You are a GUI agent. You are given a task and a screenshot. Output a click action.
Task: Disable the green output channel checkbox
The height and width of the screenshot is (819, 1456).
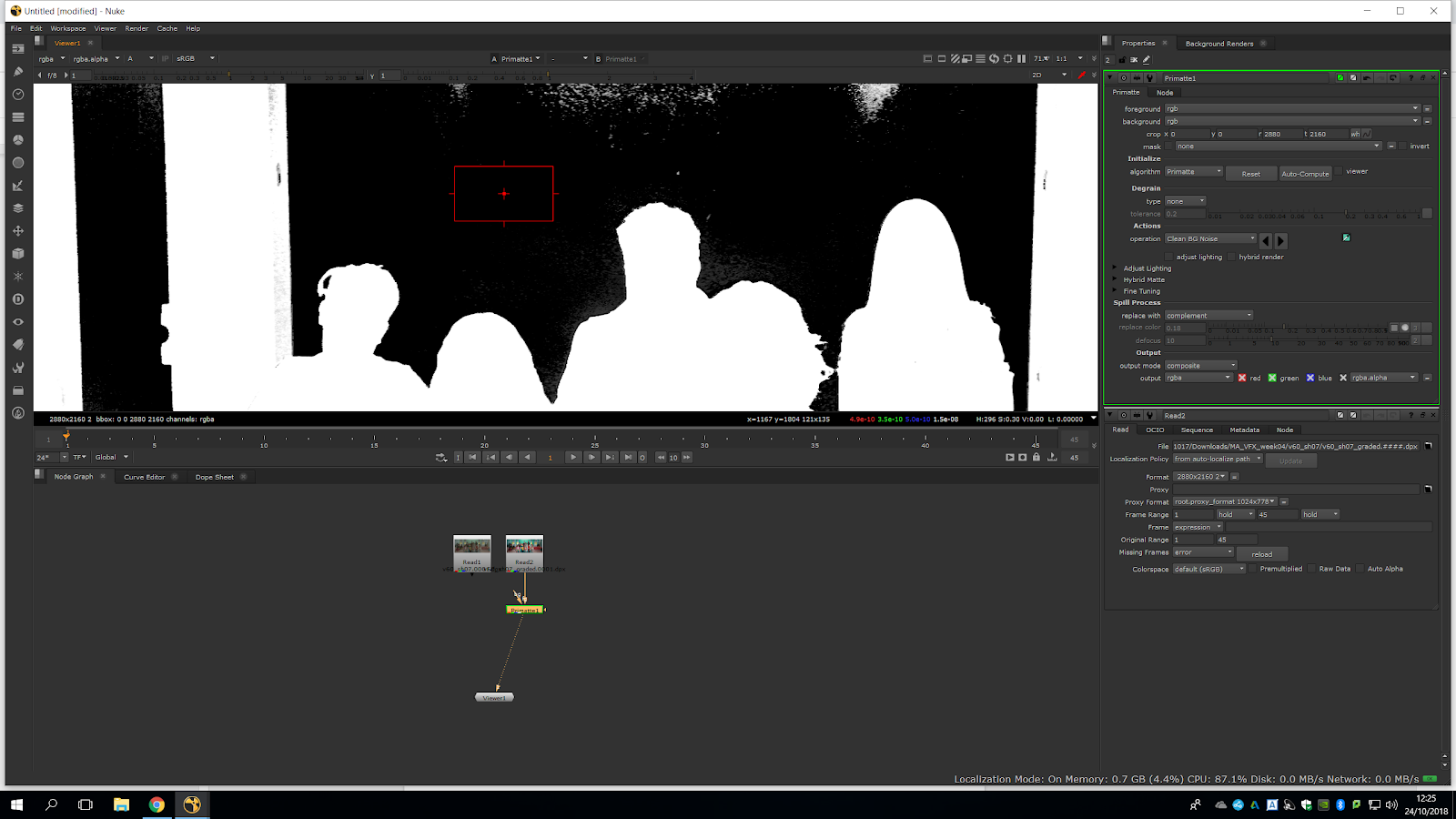(1272, 379)
